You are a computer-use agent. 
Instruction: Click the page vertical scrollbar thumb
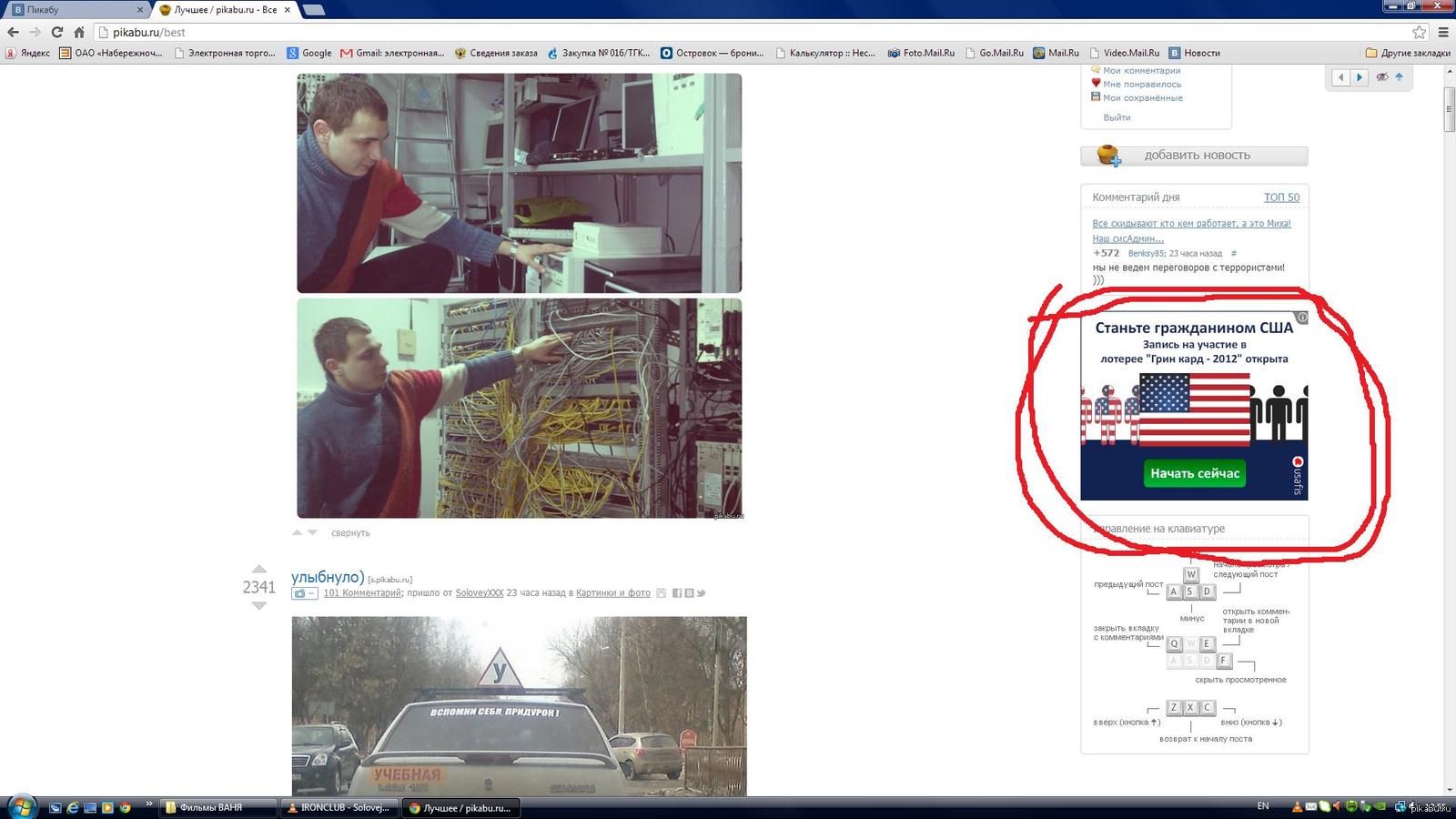point(1450,109)
